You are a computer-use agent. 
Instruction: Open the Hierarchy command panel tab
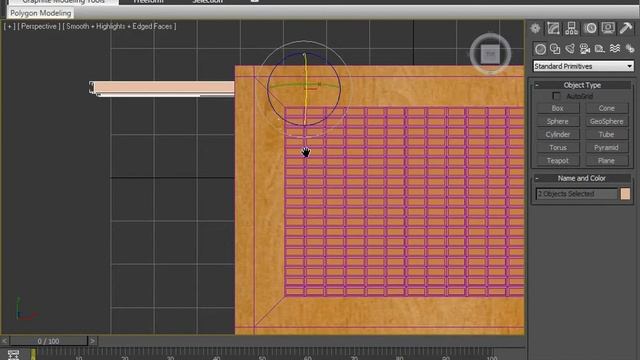pyautogui.click(x=571, y=28)
